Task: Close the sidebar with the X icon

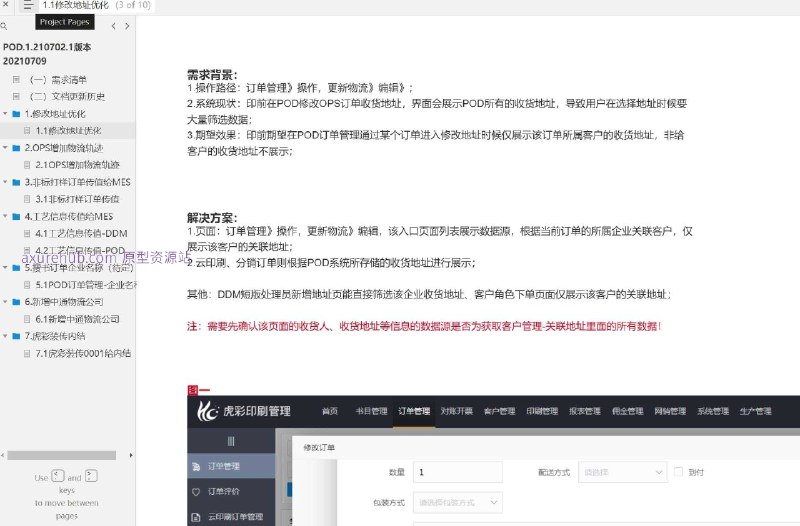Action: [6, 5]
